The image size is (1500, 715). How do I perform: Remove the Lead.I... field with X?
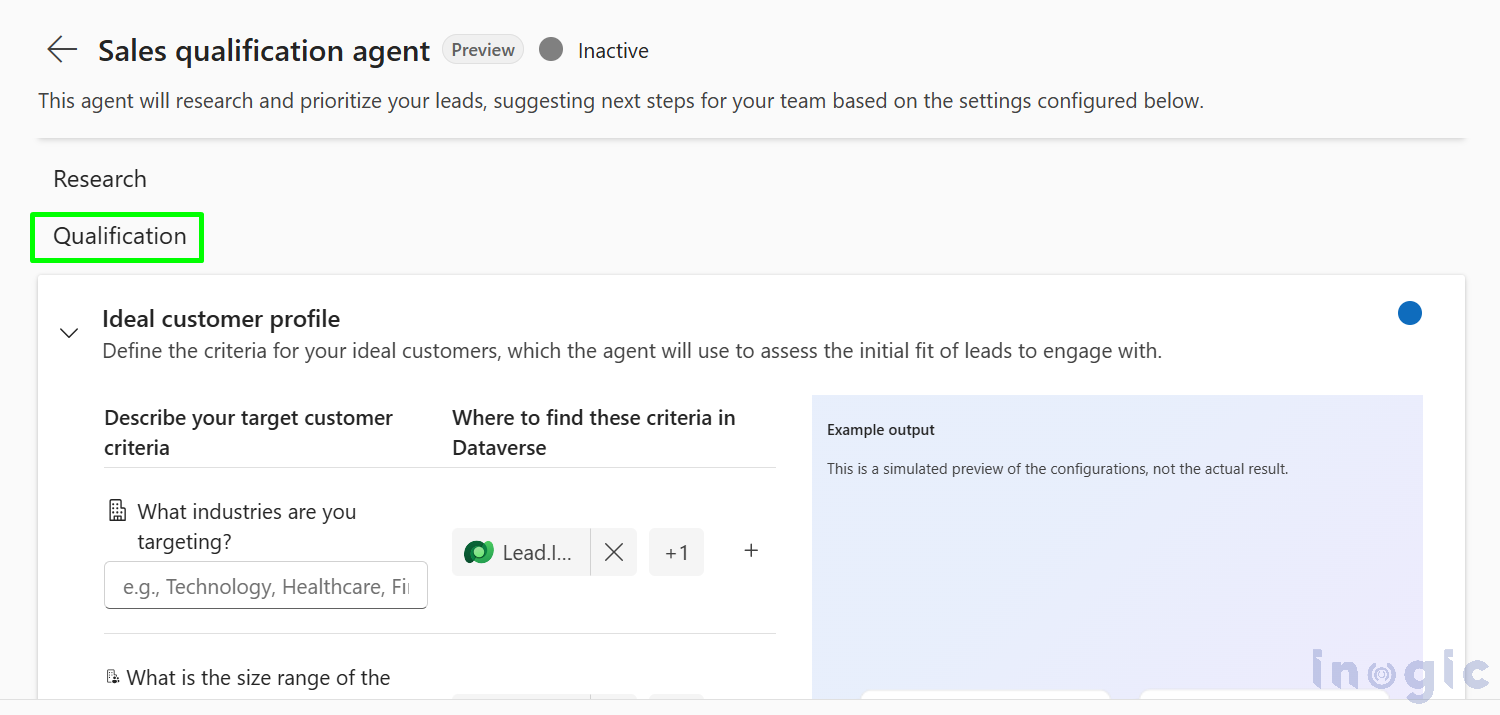[614, 552]
